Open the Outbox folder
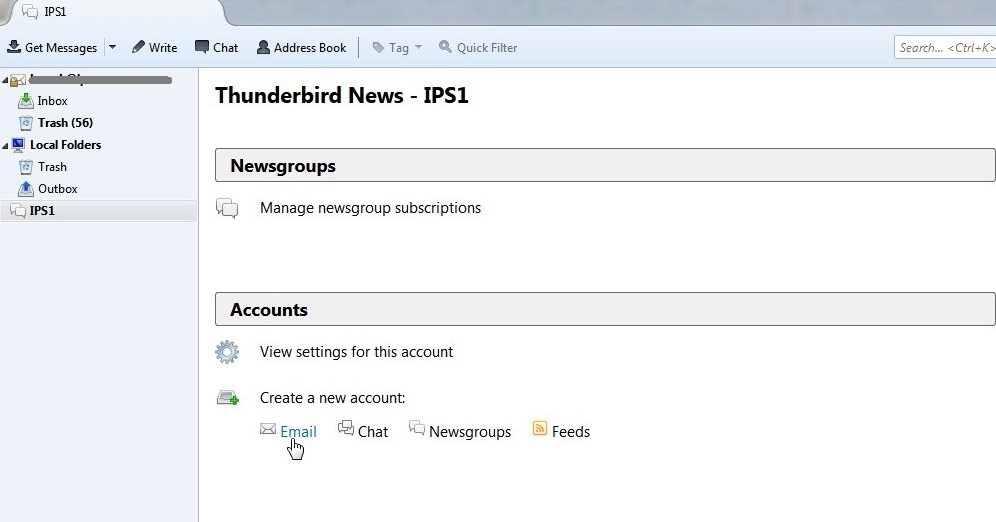This screenshot has width=996, height=522. 58,189
